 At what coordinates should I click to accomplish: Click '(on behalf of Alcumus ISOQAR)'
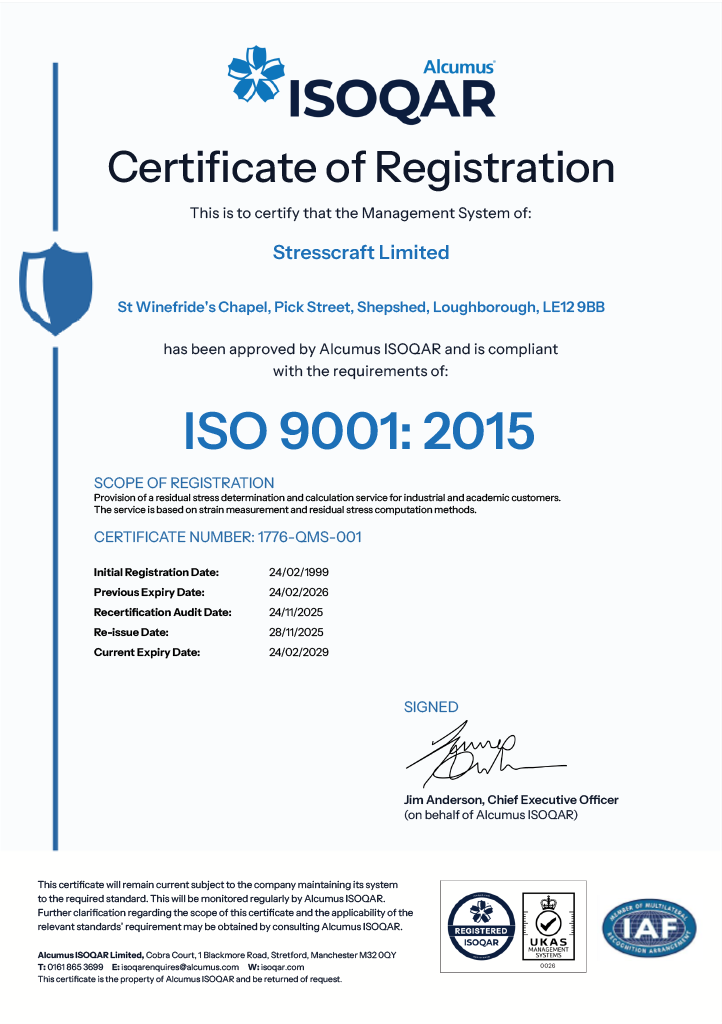pos(491,815)
